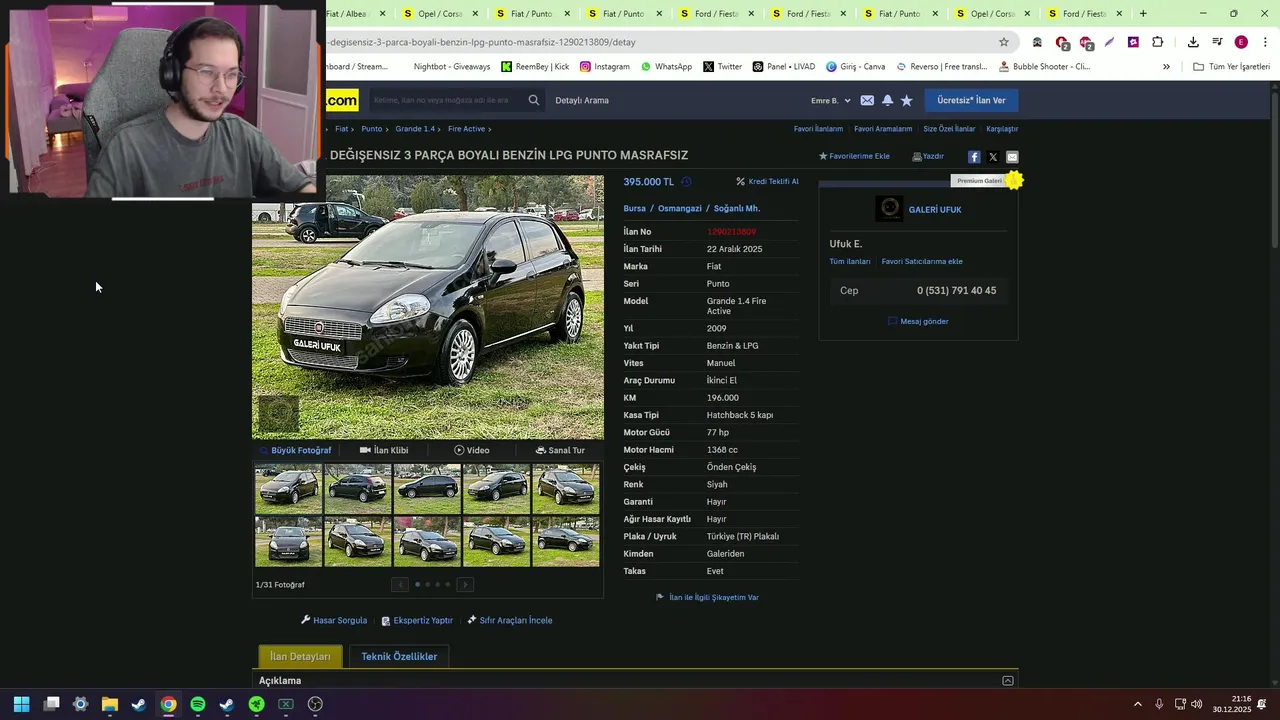
Task: Open notifications bell icon in site header
Action: (x=887, y=100)
